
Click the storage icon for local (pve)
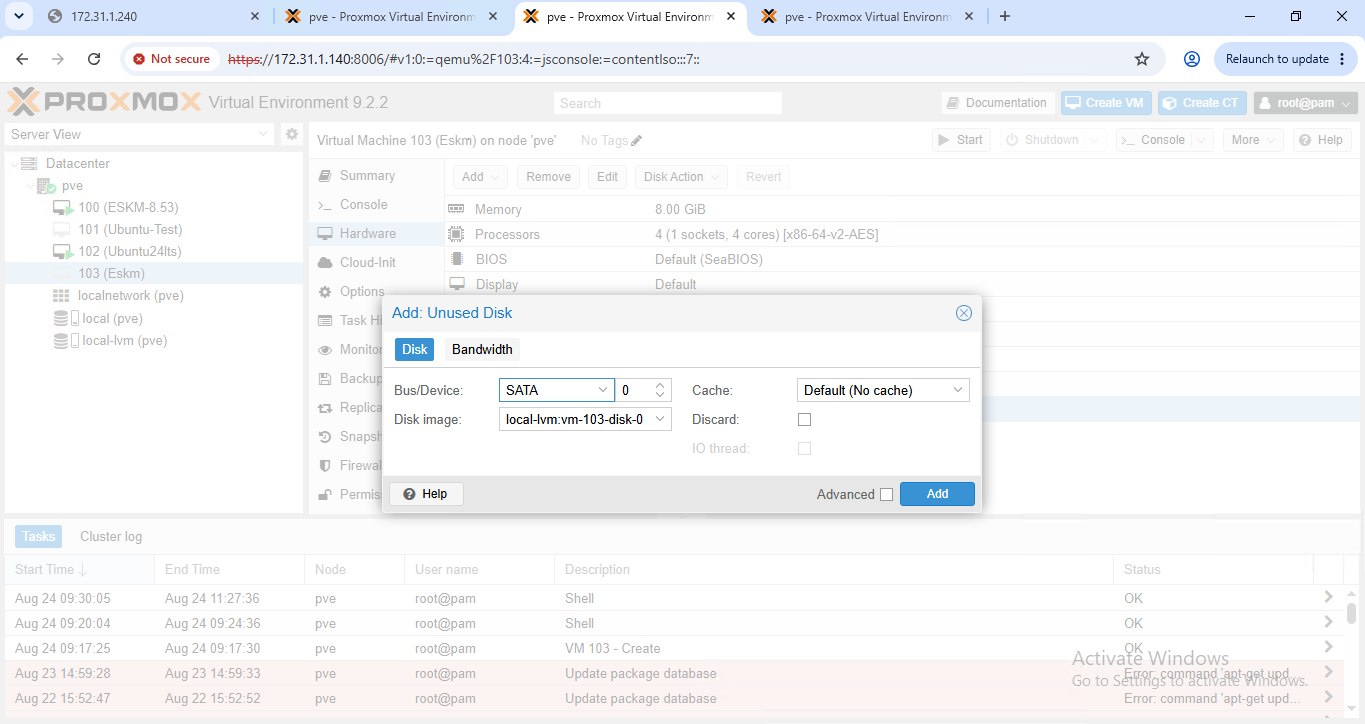64,318
